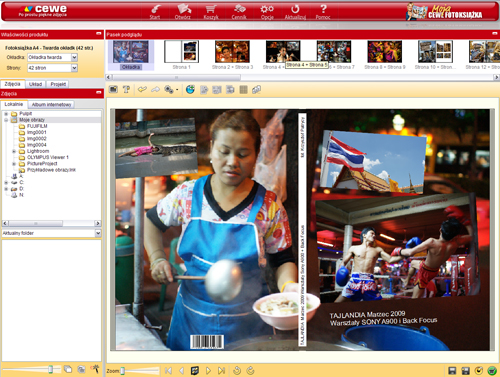Rotate clockwise icon in bottom bar
The height and width of the screenshot is (377, 500).
coord(250,370)
